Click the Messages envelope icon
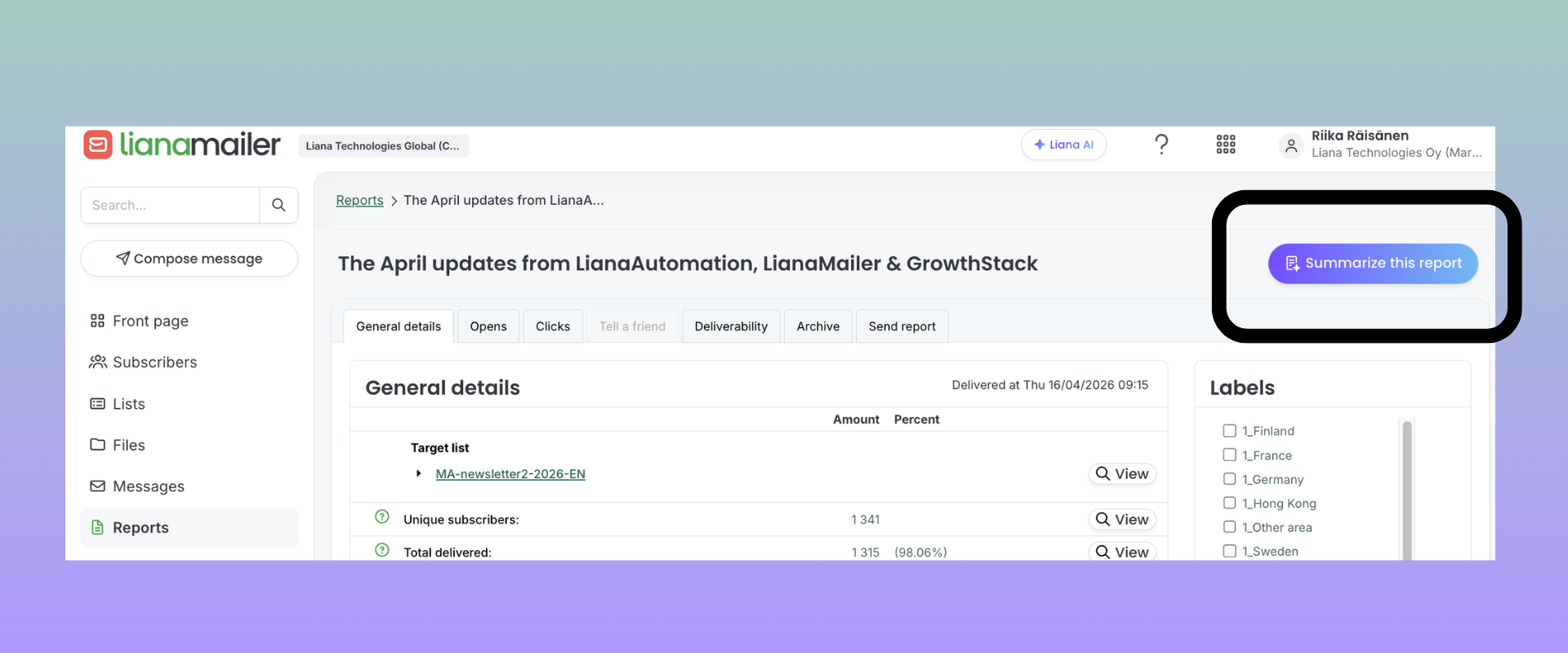Viewport: 1568px width, 653px height. pos(97,486)
